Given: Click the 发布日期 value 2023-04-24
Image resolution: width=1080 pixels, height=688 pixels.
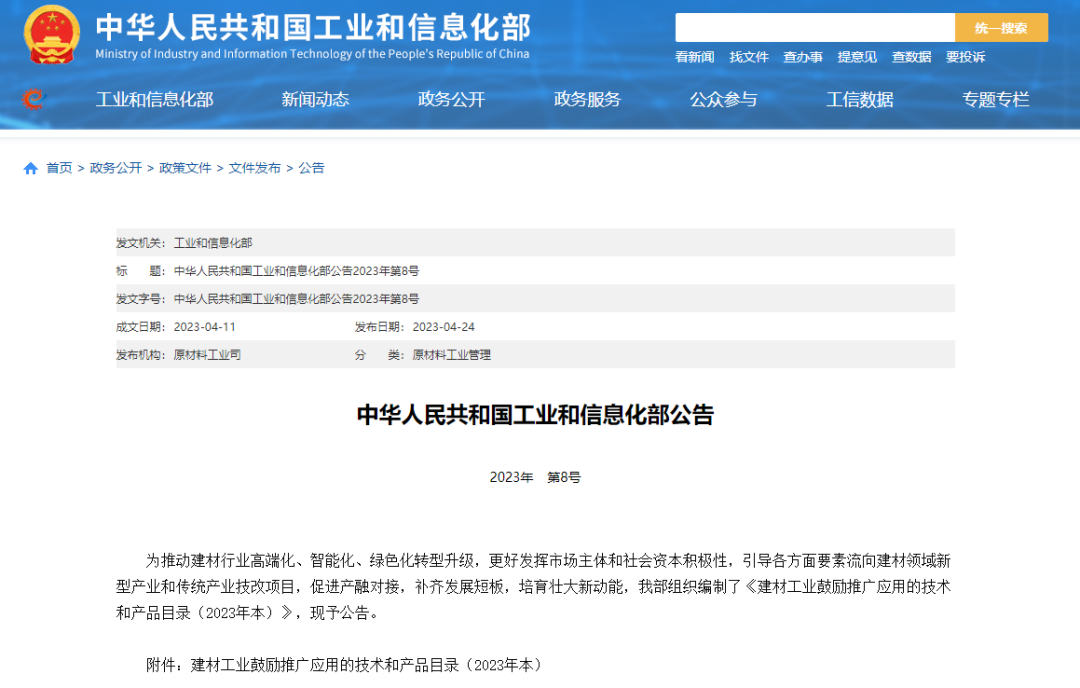Looking at the screenshot, I should pyautogui.click(x=444, y=327).
